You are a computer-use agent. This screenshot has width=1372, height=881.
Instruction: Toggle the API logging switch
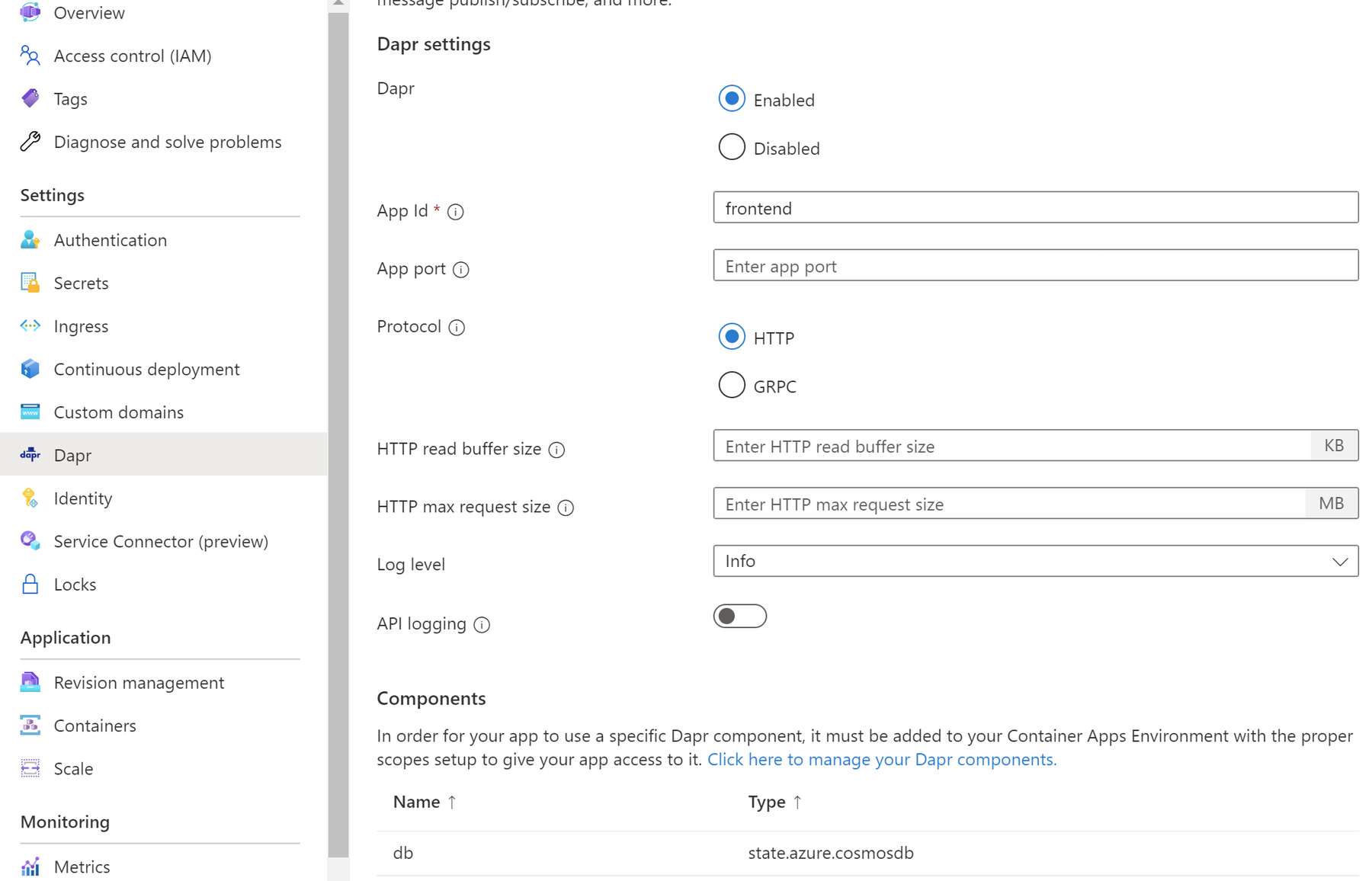coord(740,616)
